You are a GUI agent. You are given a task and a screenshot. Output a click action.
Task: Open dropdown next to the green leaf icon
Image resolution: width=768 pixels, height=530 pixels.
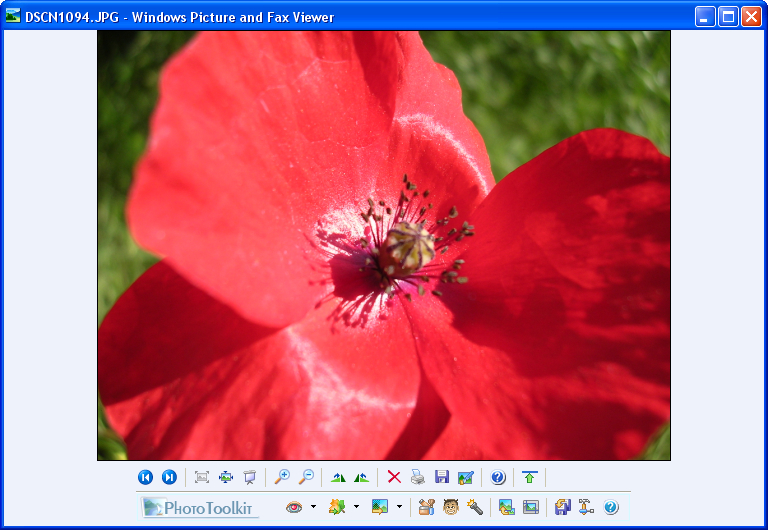tap(356, 507)
